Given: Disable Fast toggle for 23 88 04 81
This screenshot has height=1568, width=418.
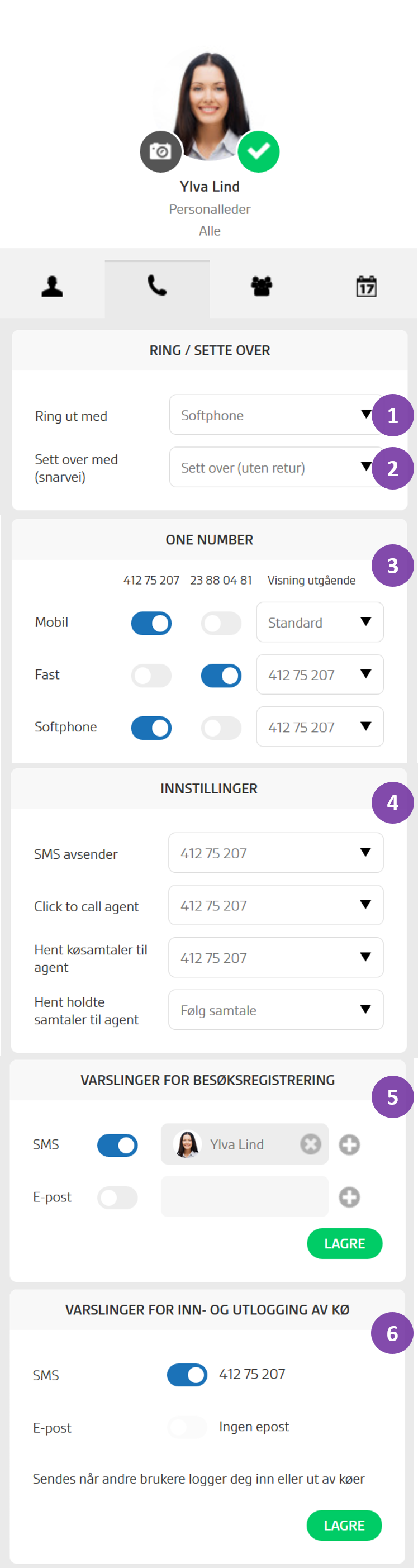Looking at the screenshot, I should pyautogui.click(x=221, y=676).
